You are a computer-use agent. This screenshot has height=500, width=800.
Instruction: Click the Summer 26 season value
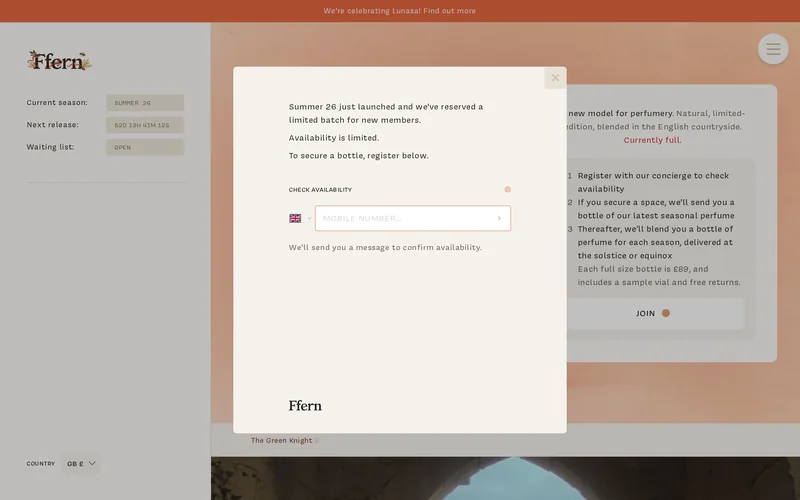coord(145,103)
